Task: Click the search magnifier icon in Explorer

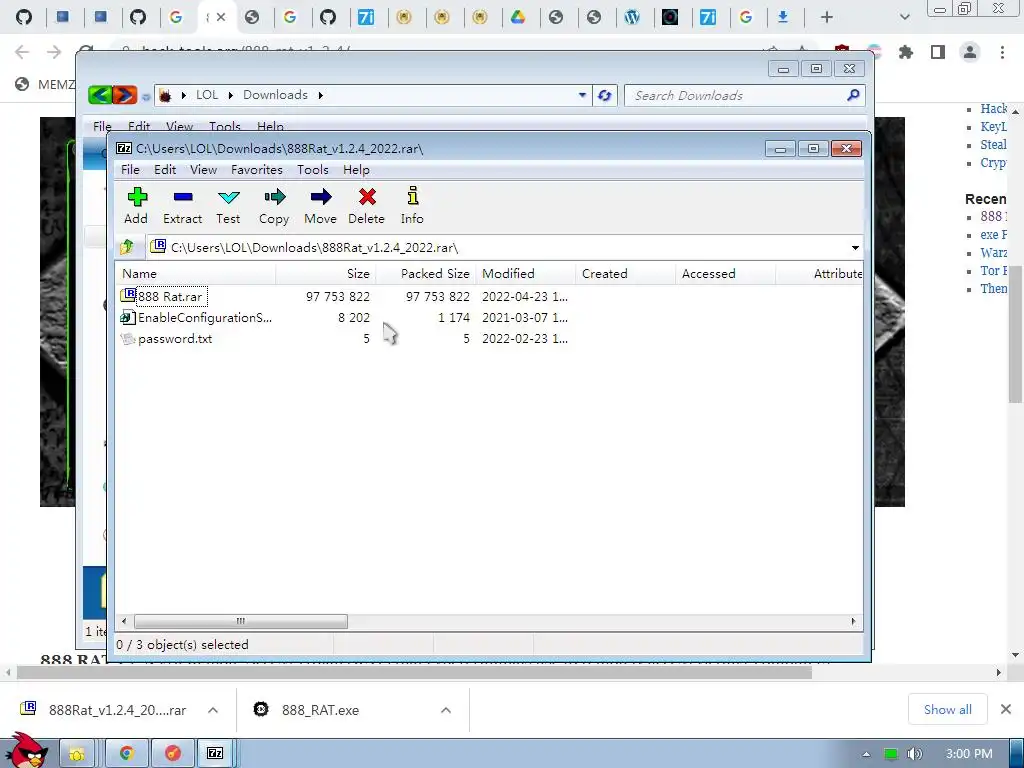Action: click(x=852, y=95)
